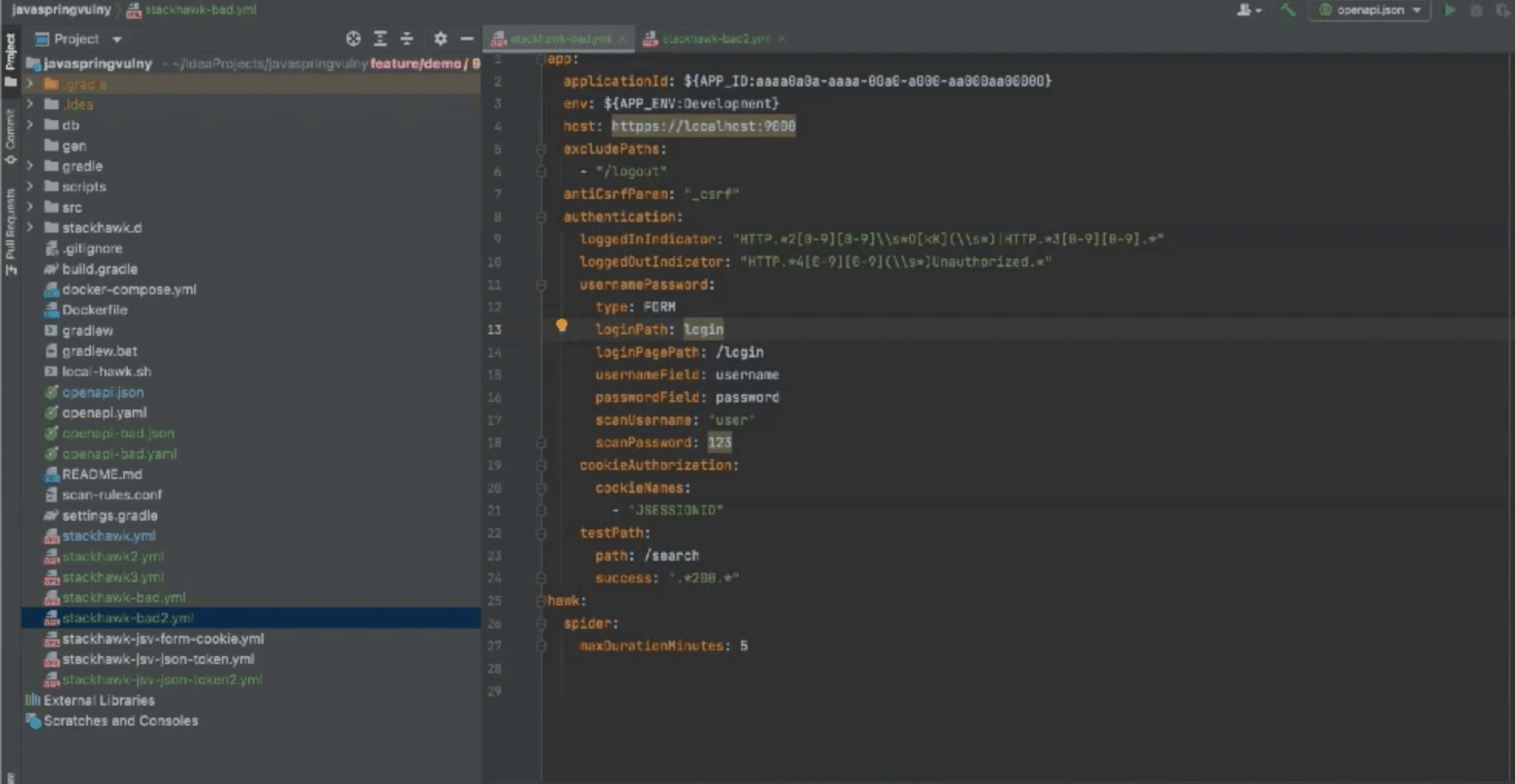Click the intention lightbulb on line 13
Image resolution: width=1515 pixels, height=784 pixels.
pyautogui.click(x=561, y=326)
